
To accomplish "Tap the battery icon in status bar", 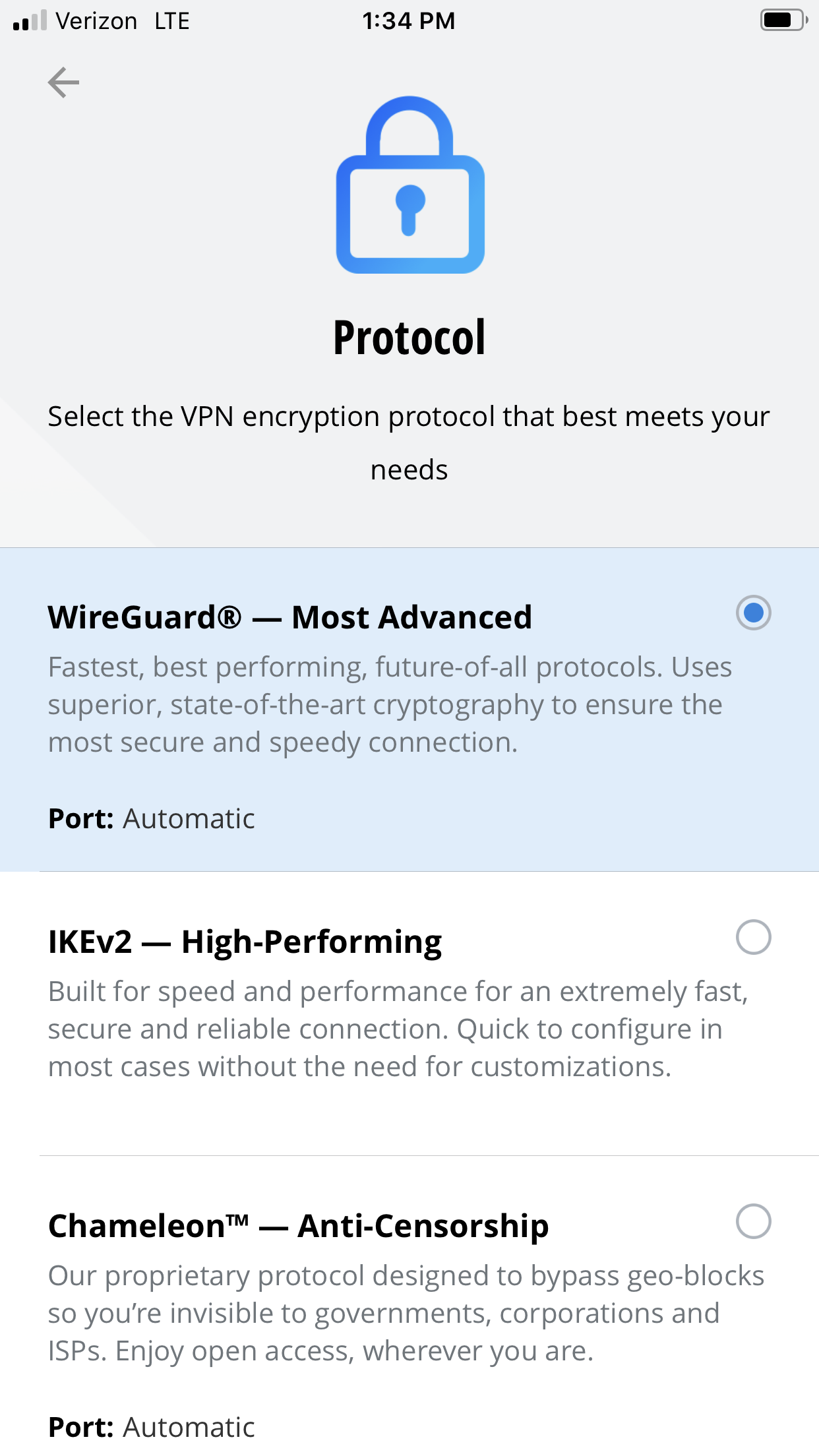I will 783,20.
